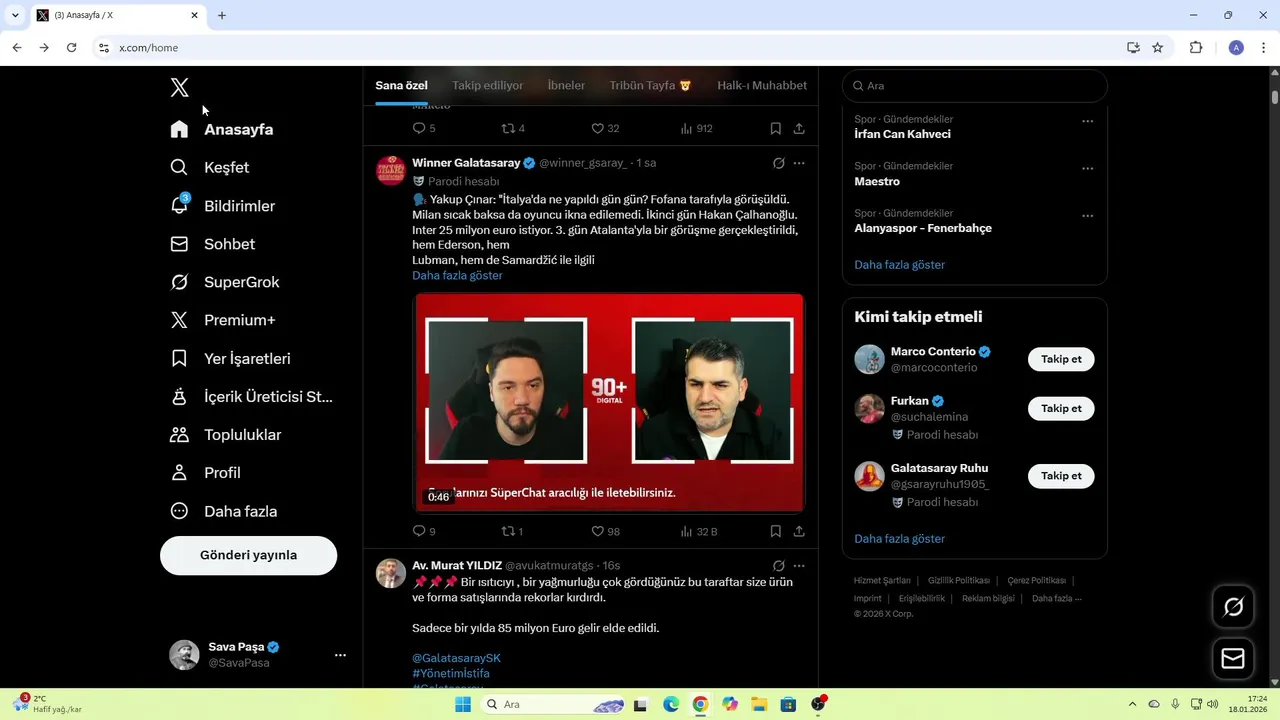Switch to Takip ediliyor tab

coord(487,86)
